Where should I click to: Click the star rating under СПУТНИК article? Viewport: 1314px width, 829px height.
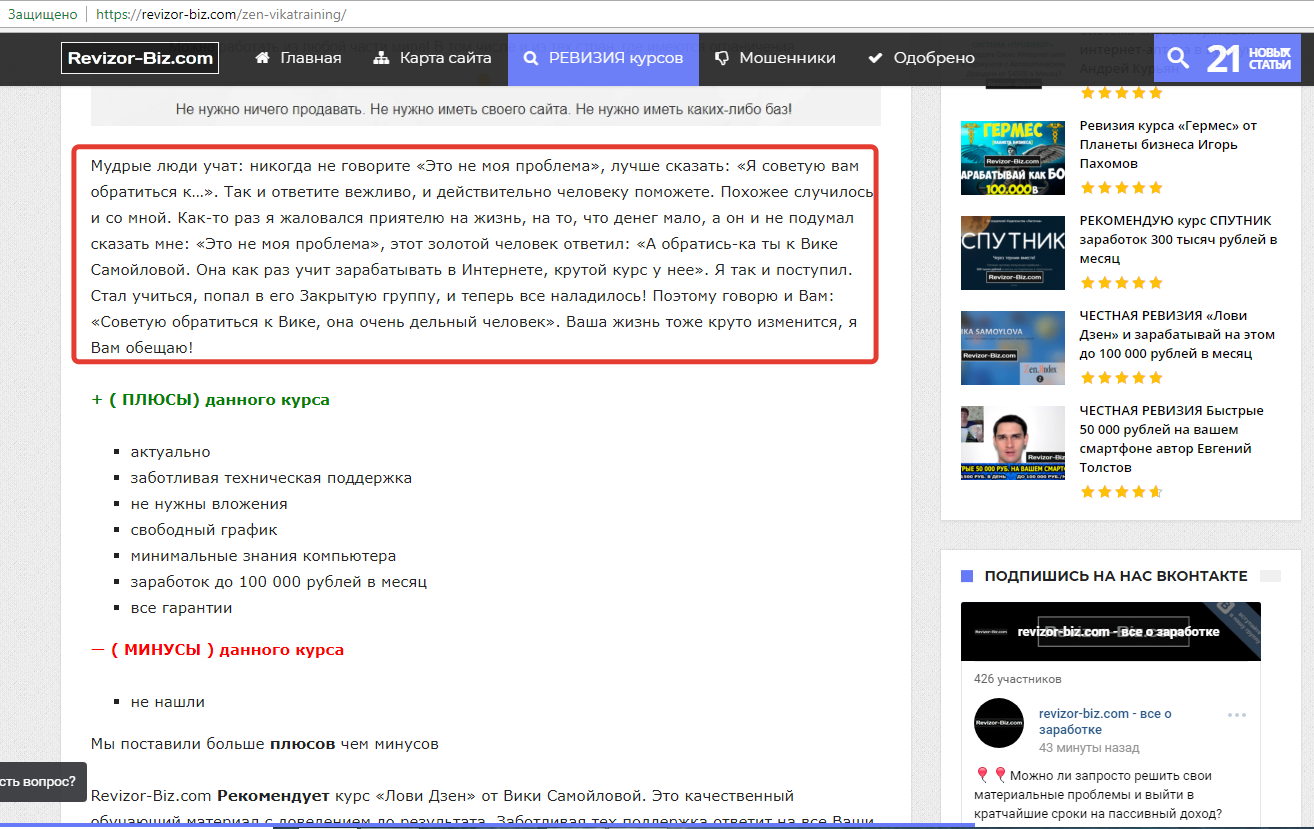(1121, 283)
